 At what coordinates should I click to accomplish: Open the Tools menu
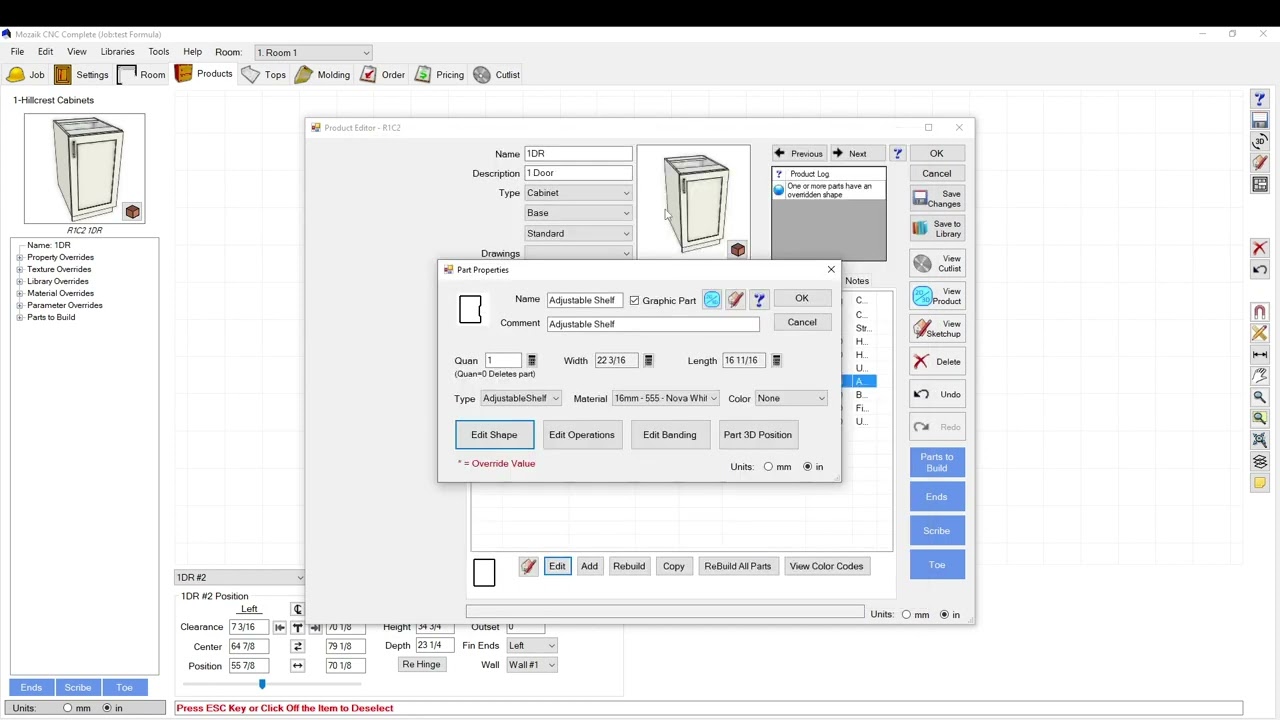pyautogui.click(x=158, y=52)
